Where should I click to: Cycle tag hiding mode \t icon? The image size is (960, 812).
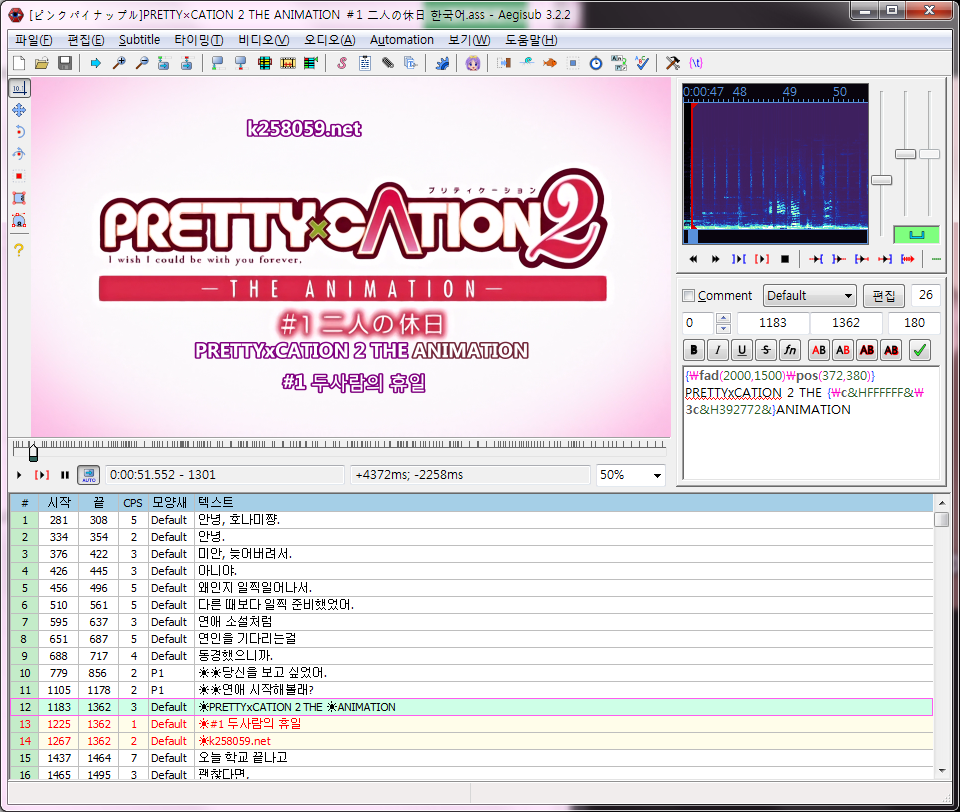696,63
